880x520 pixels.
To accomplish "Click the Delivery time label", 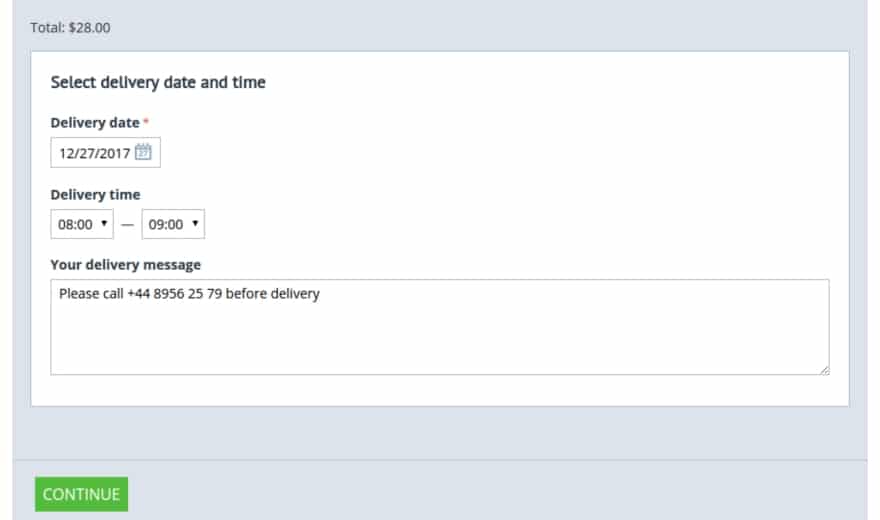I will (95, 195).
